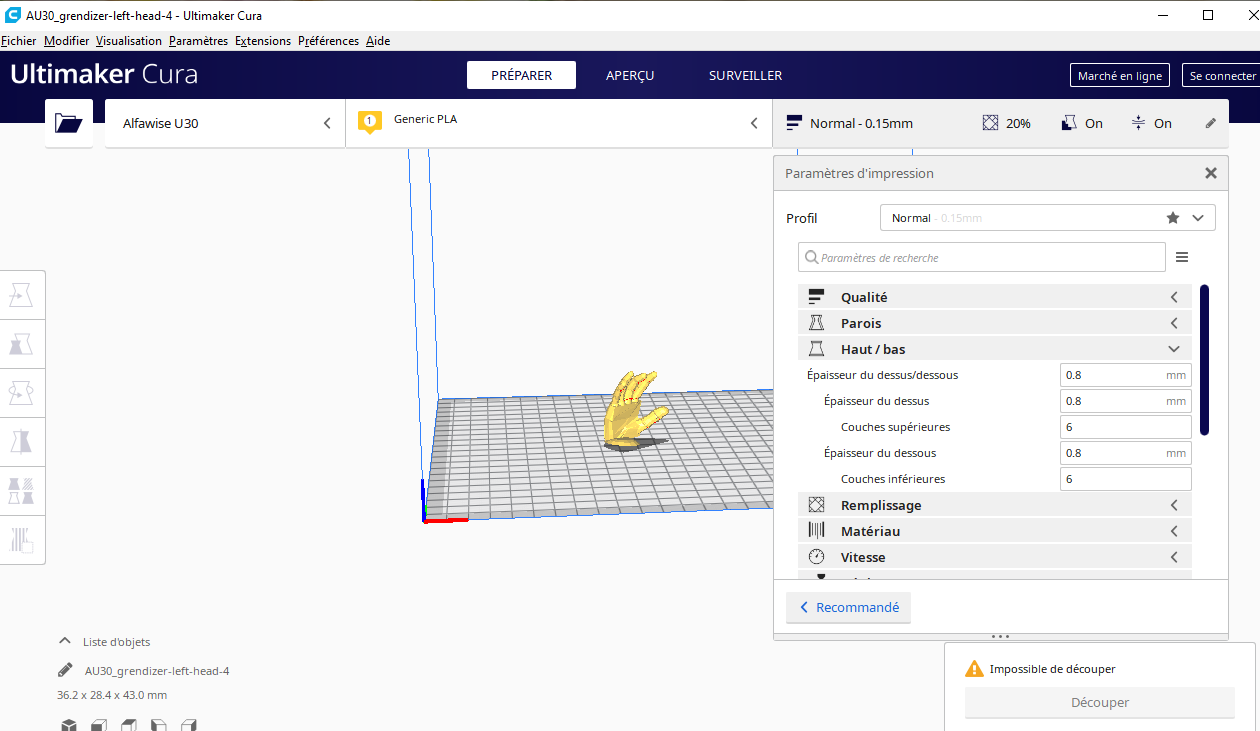Click the adhesion icon showing On
This screenshot has width=1260, height=731.
(x=1138, y=123)
